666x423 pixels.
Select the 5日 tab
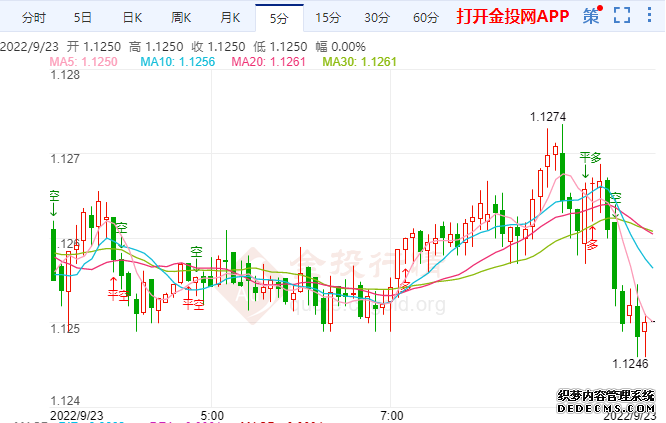[83, 18]
